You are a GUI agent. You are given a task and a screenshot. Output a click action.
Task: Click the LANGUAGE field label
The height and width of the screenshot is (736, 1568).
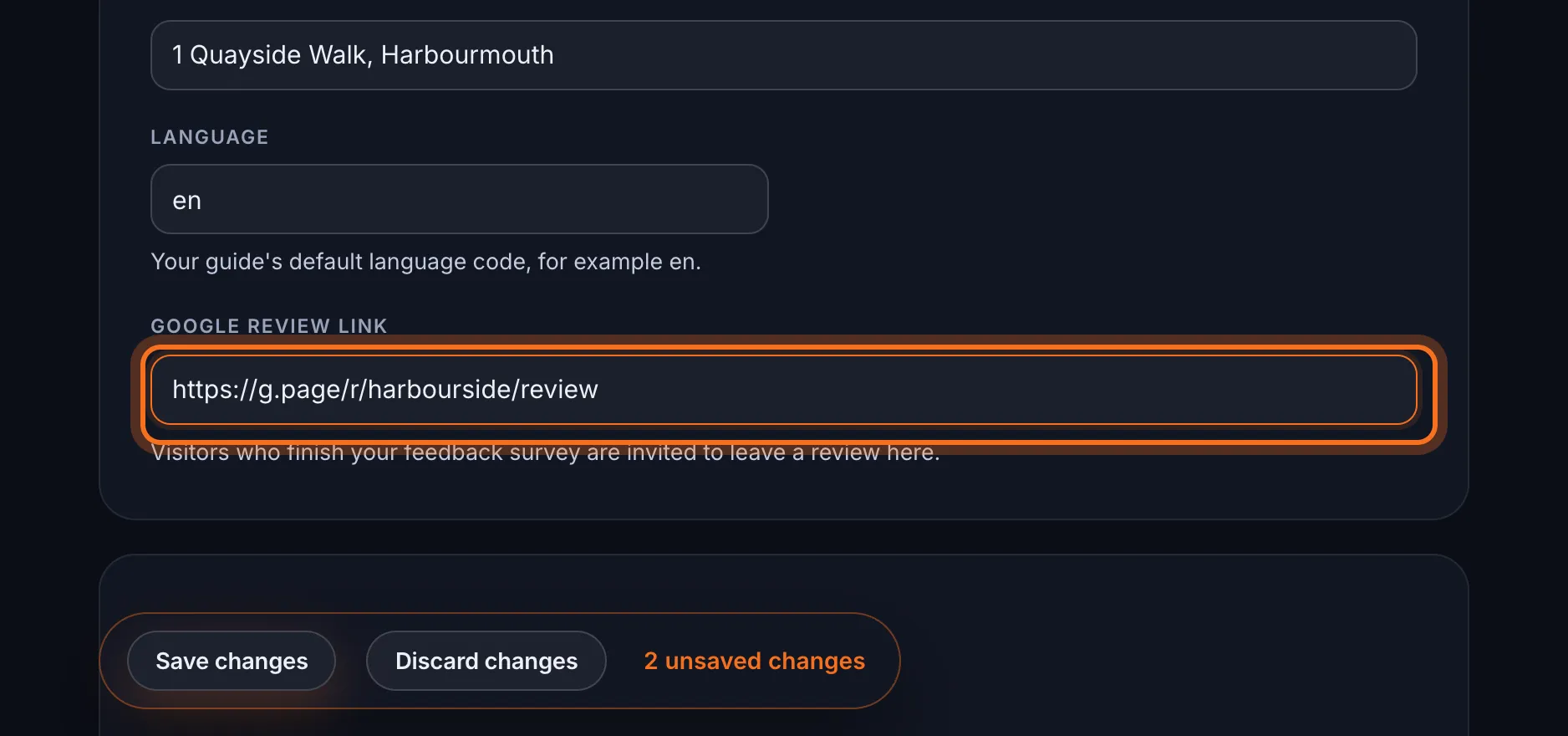[x=210, y=137]
